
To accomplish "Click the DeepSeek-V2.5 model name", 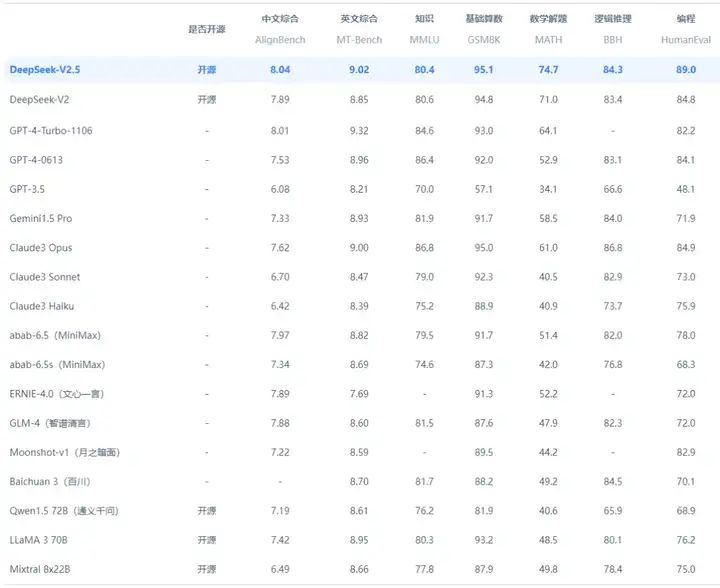I will (x=45, y=70).
